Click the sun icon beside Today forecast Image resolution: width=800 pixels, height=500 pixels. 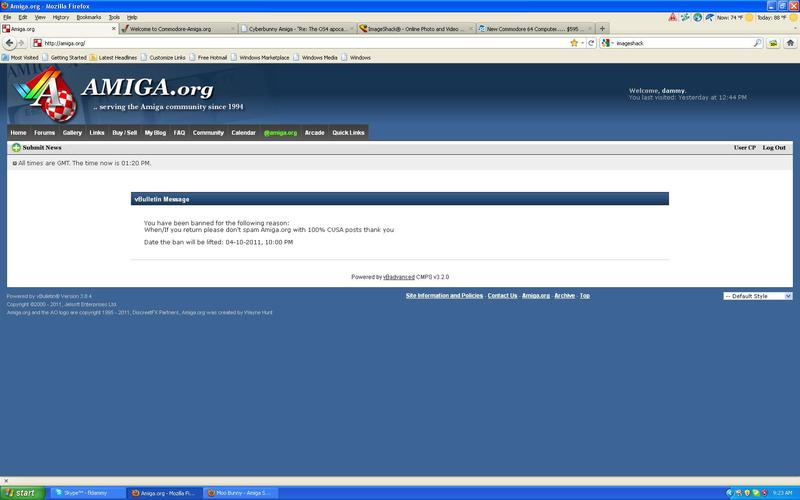(793, 17)
